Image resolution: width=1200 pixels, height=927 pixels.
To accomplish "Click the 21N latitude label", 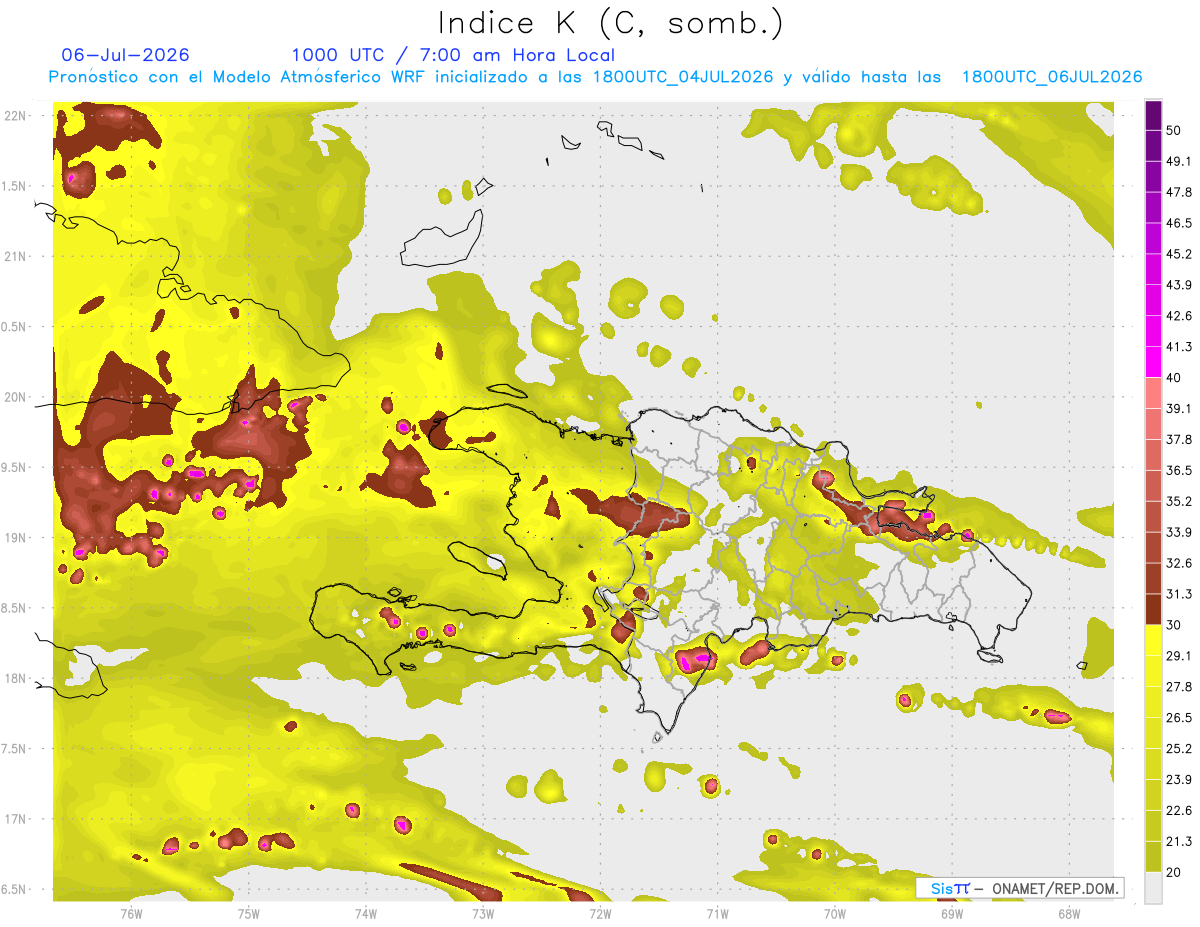I will click(x=16, y=256).
